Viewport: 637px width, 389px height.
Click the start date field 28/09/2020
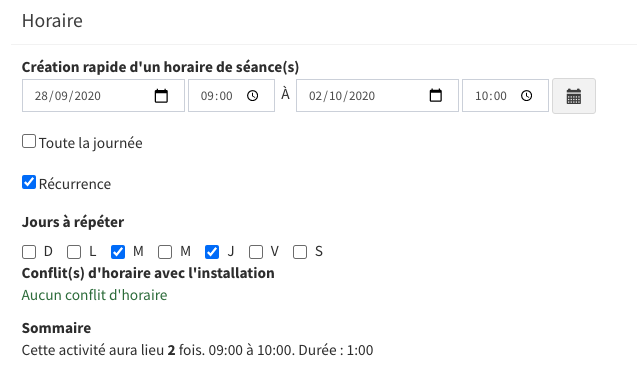[x=103, y=96]
